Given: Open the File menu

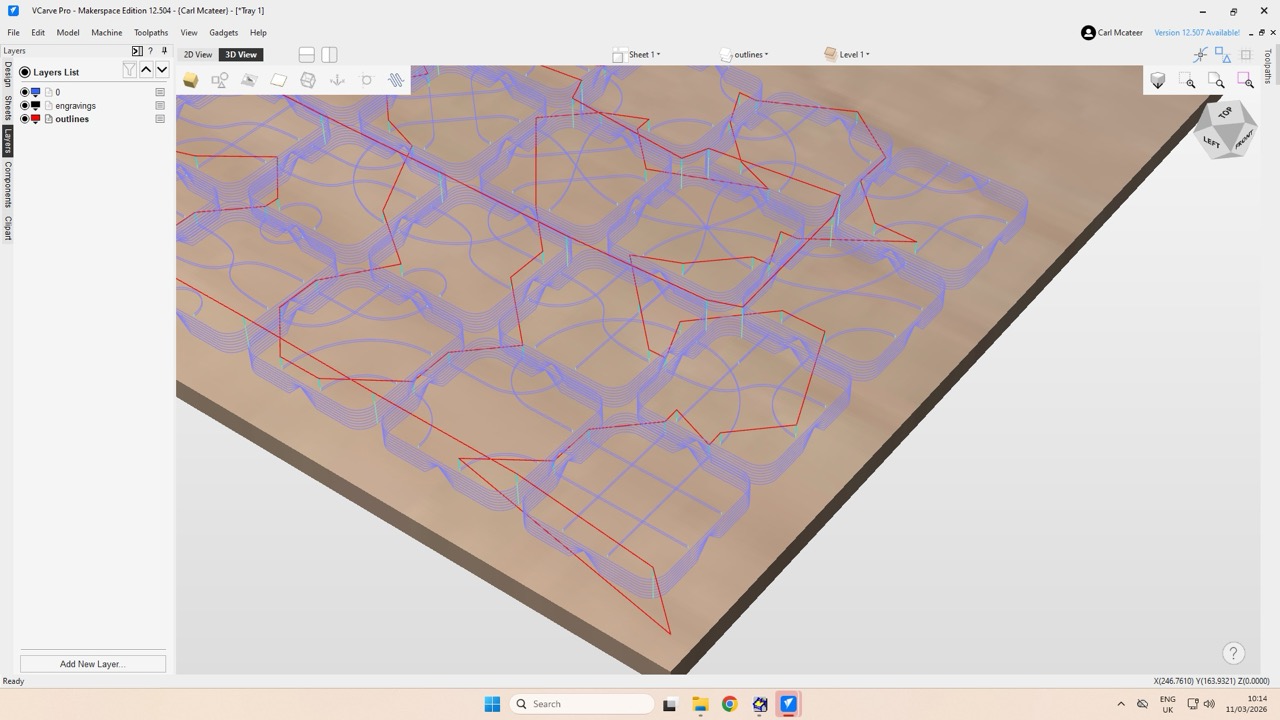Looking at the screenshot, I should [13, 33].
